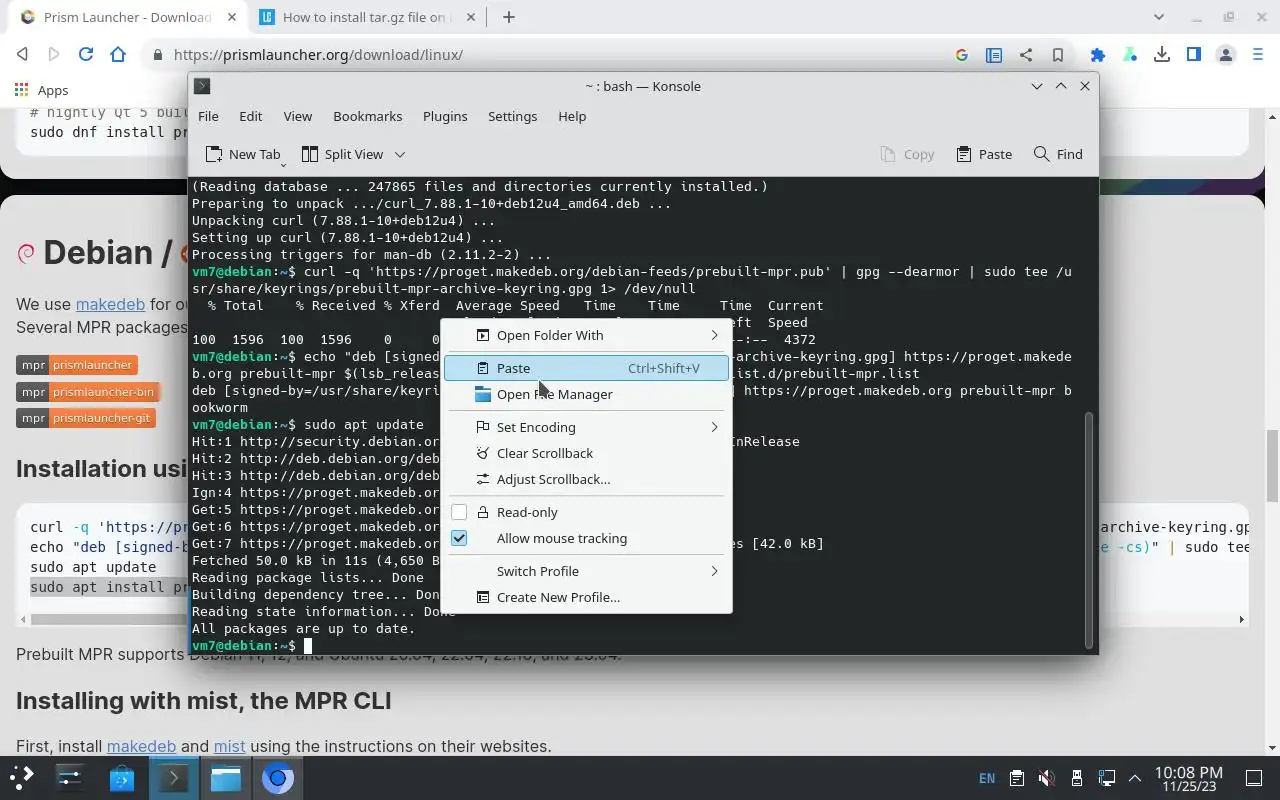Expand the Split View dropdown arrow
Viewport: 1280px width, 800px height.
pyautogui.click(x=399, y=154)
